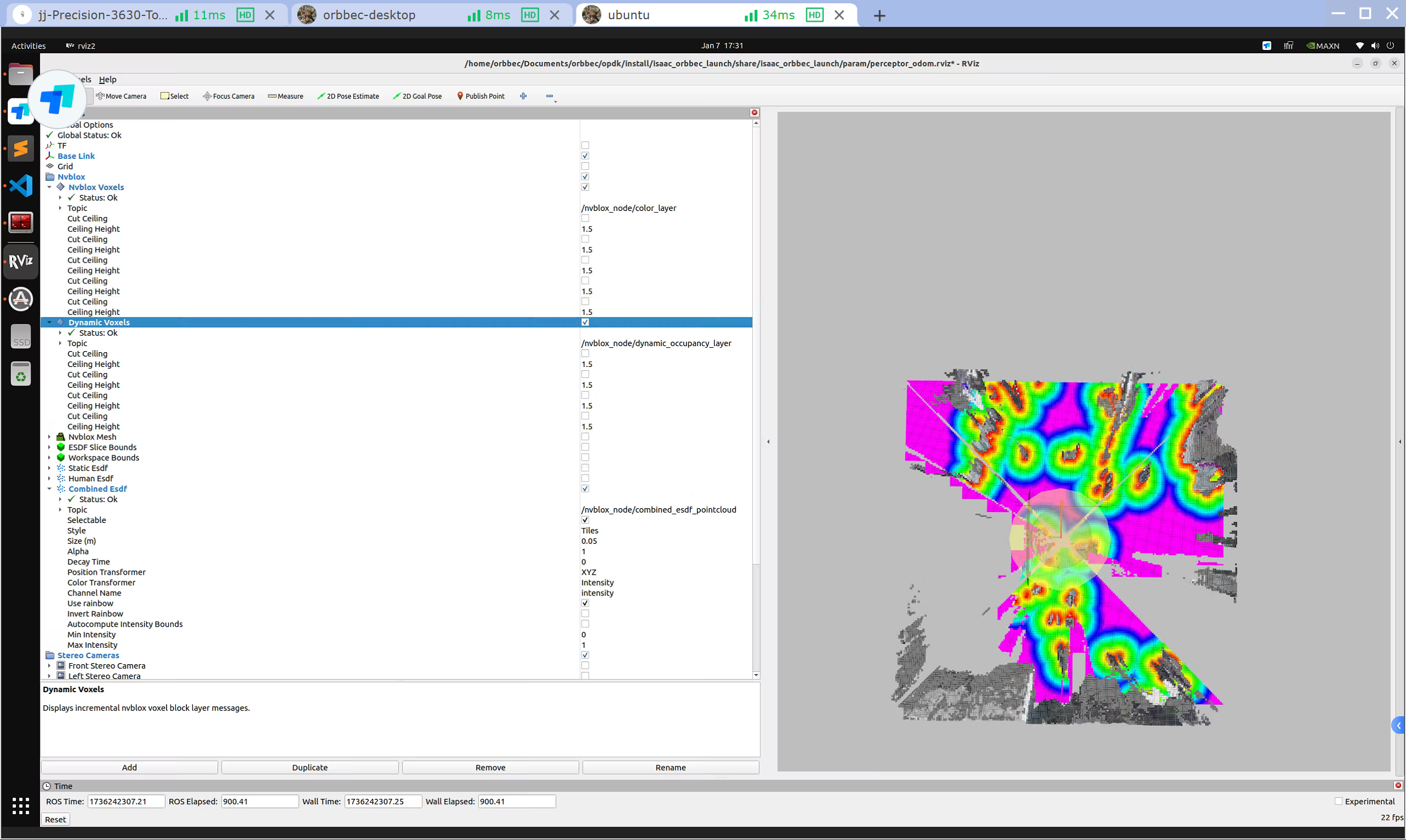Select the 2D Goal Pose tool
The width and height of the screenshot is (1406, 840).
point(417,96)
